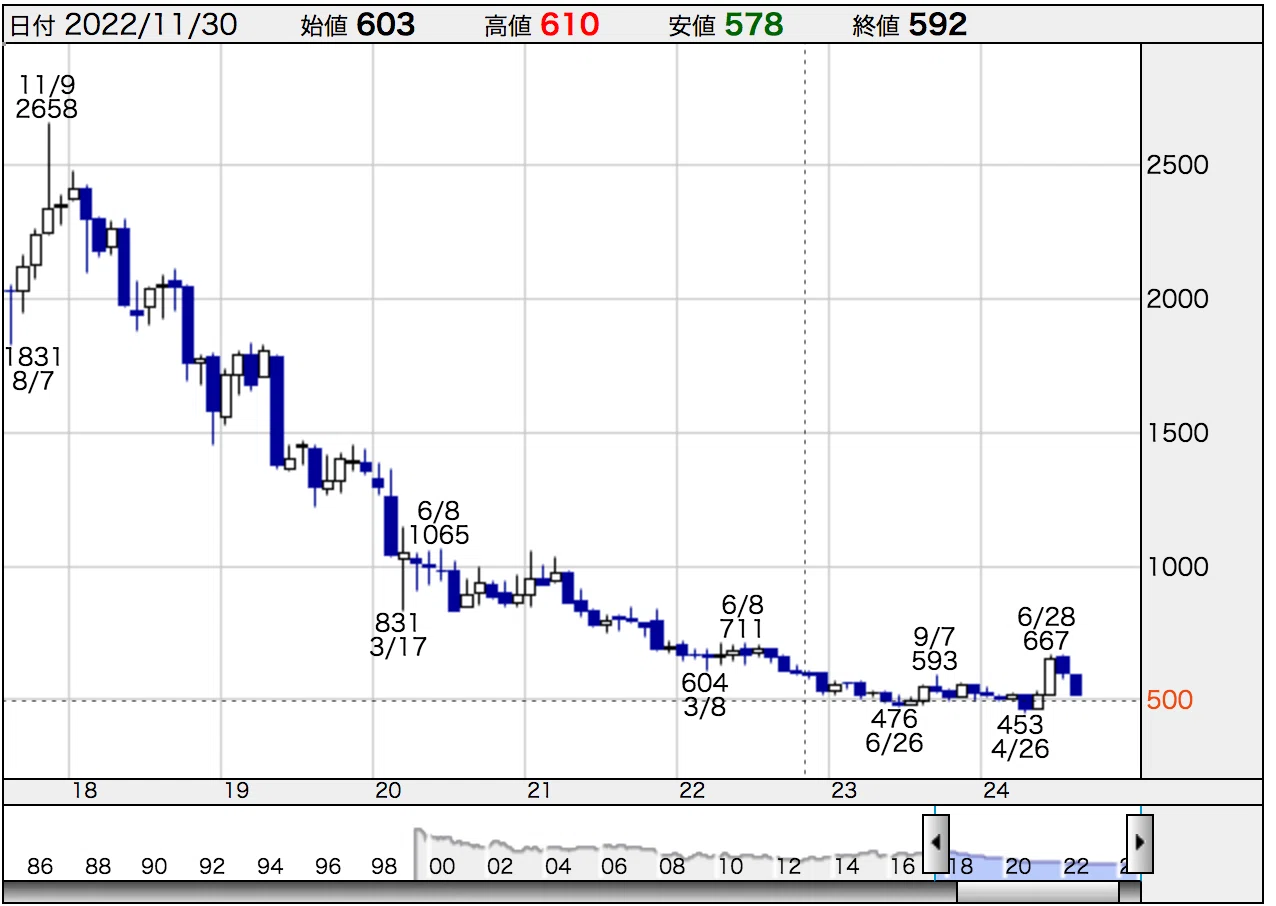Click the 4/26 low label 453
The image size is (1276, 906).
pos(1020,725)
